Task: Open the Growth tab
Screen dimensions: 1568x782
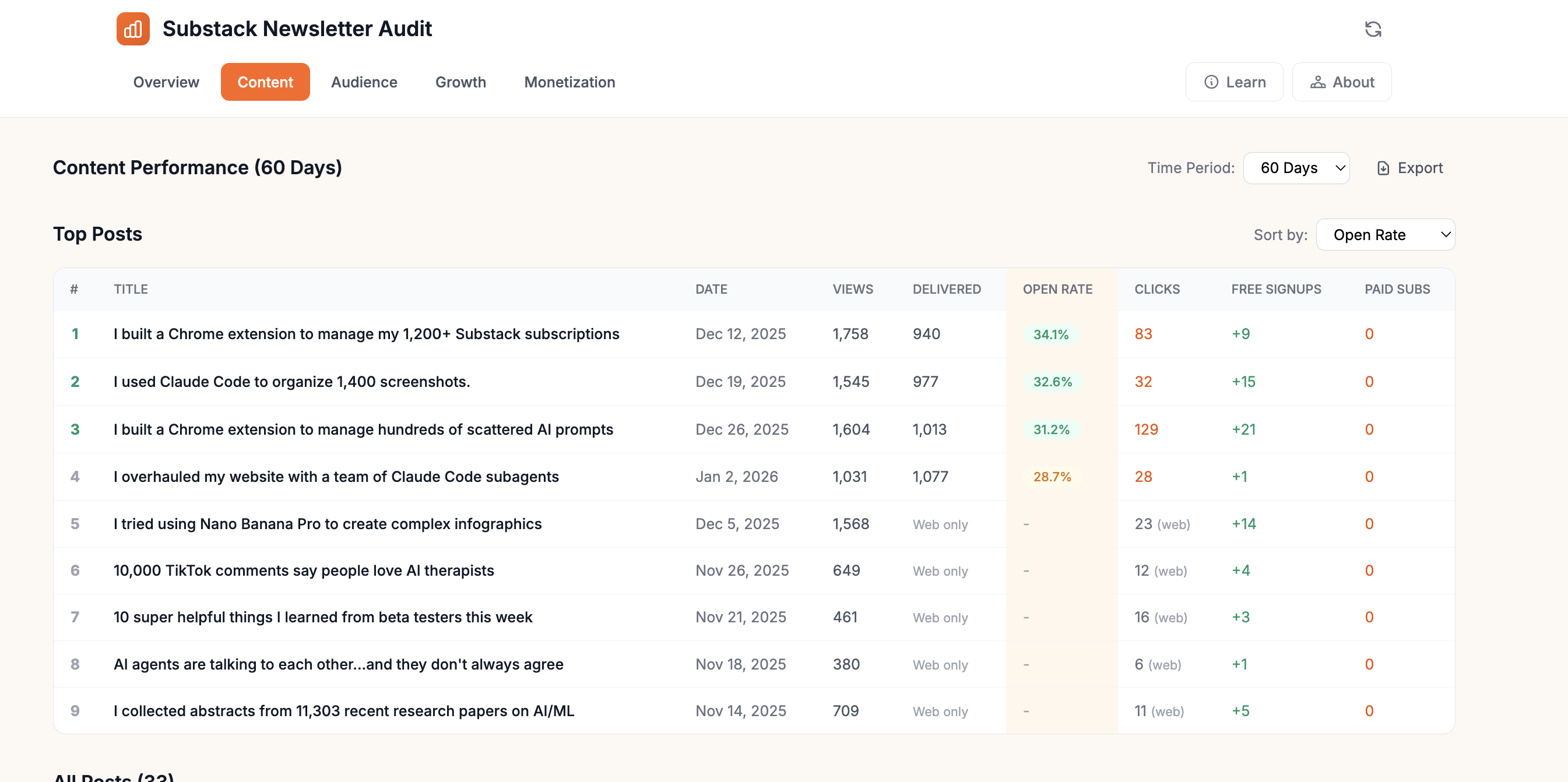Action: click(460, 82)
